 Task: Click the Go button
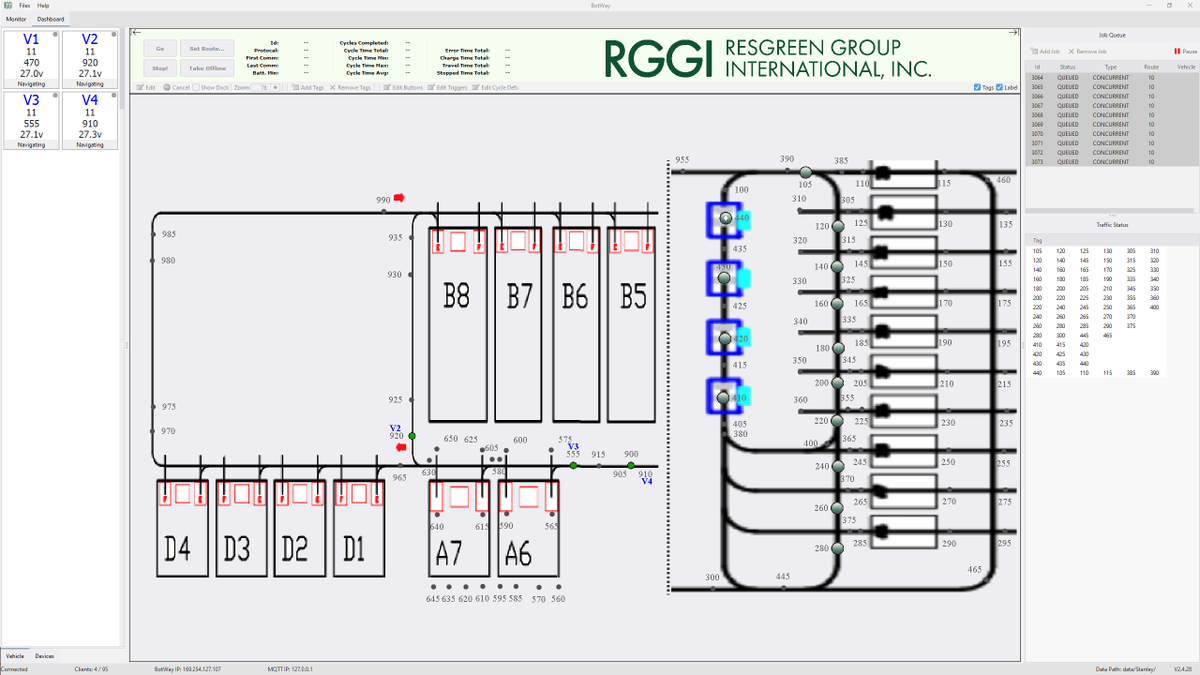click(159, 47)
